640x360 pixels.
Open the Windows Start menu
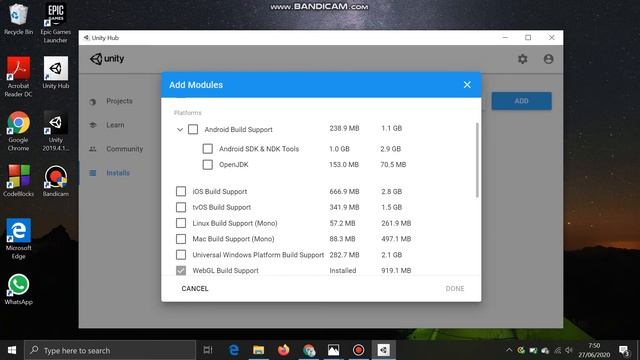coord(12,350)
